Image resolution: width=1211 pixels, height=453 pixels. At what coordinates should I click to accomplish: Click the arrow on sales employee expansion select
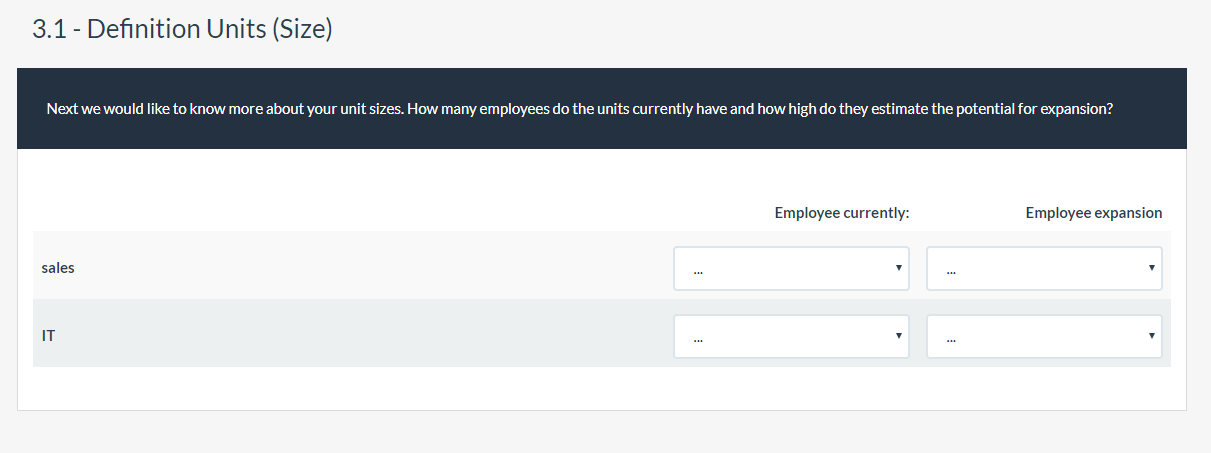pyautogui.click(x=1151, y=268)
